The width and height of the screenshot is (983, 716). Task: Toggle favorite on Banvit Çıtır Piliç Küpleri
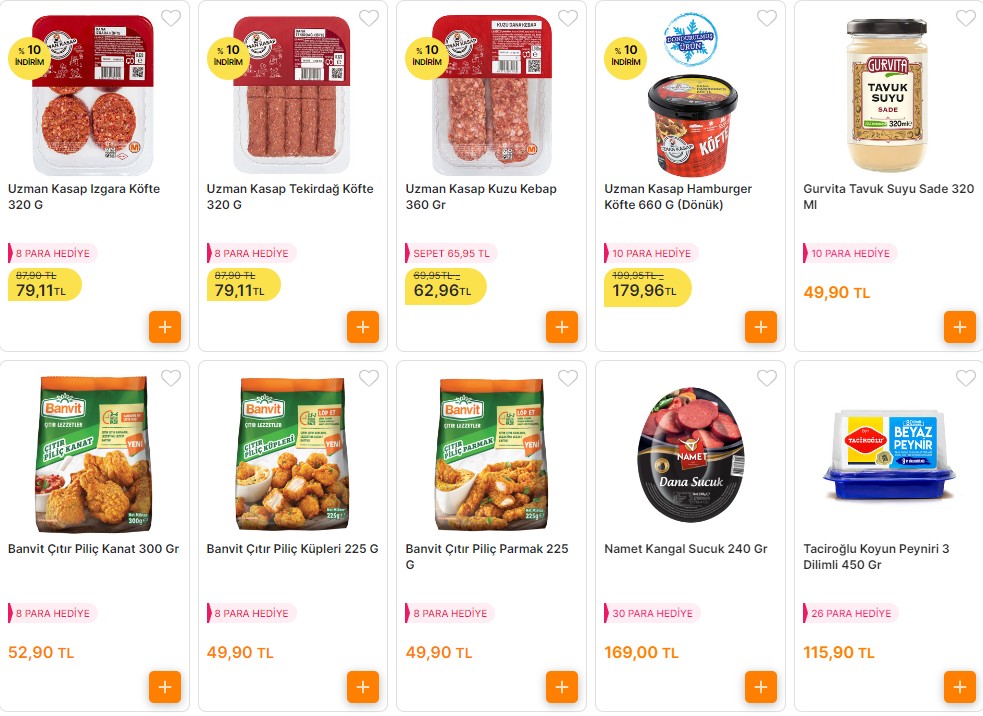click(369, 378)
